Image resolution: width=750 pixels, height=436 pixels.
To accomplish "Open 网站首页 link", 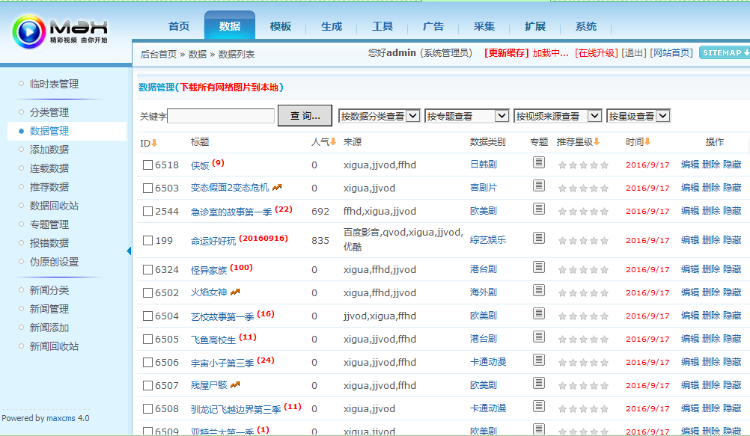I will tap(672, 53).
